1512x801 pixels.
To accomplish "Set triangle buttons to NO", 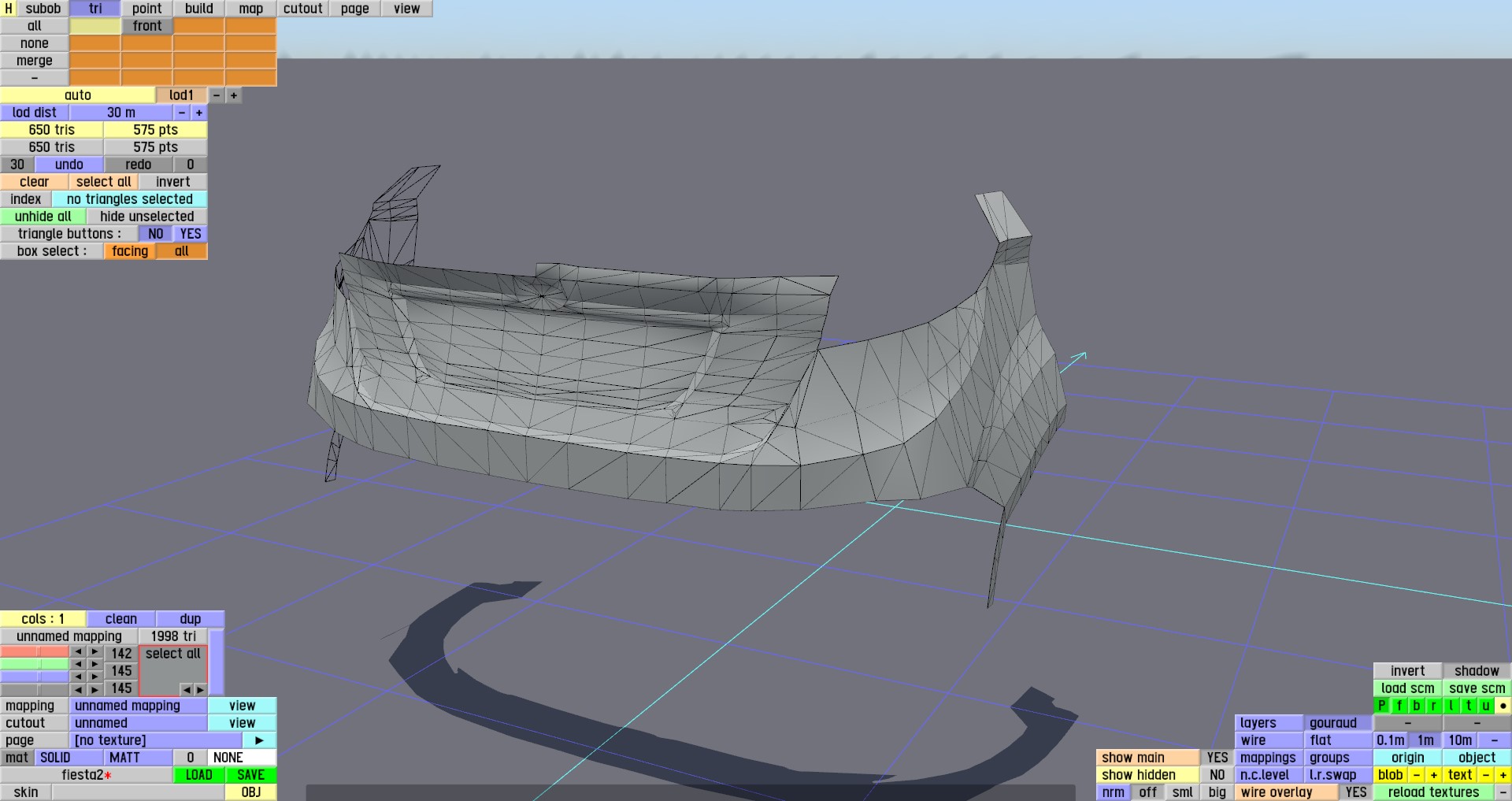I will [x=156, y=234].
